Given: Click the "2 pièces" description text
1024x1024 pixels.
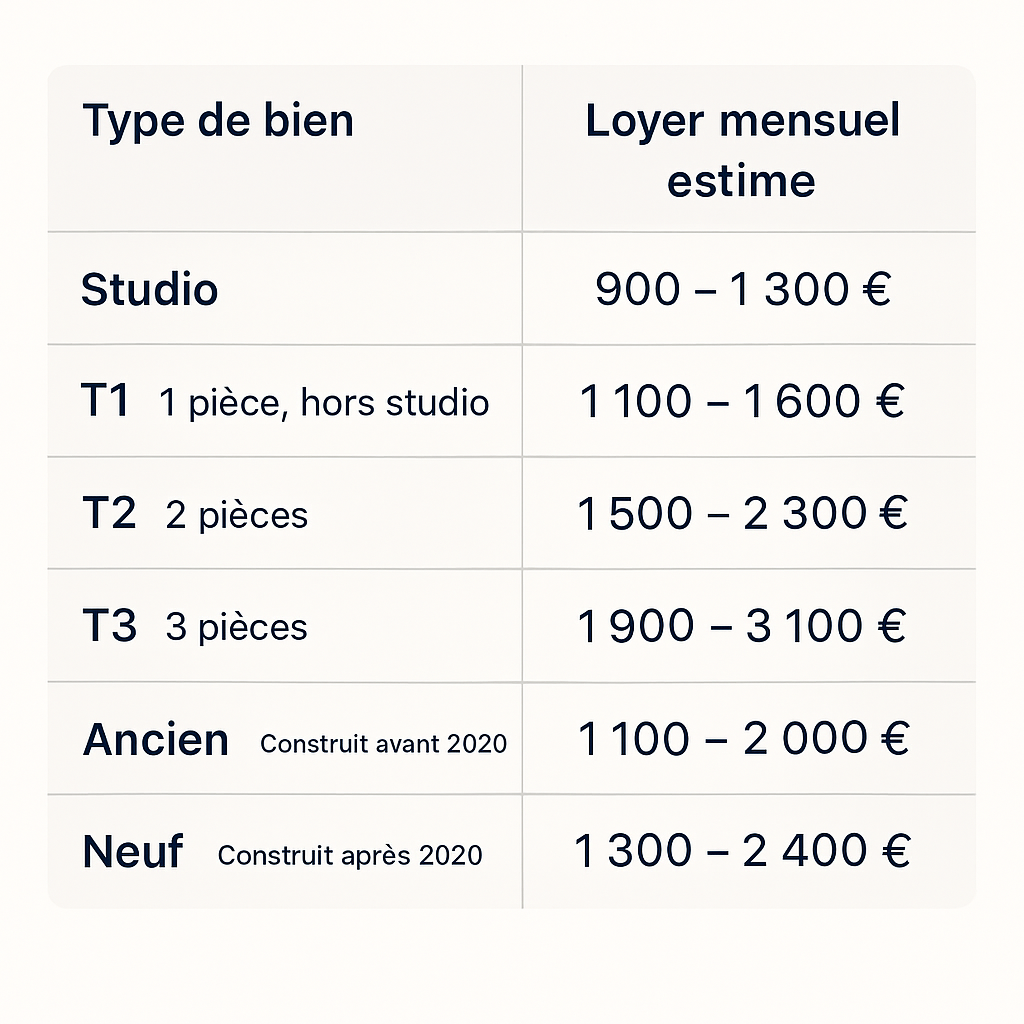Looking at the screenshot, I should (237, 516).
